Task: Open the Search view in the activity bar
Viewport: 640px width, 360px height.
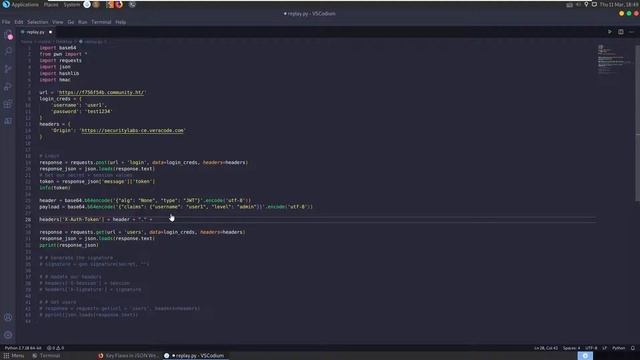Action: tap(8, 51)
